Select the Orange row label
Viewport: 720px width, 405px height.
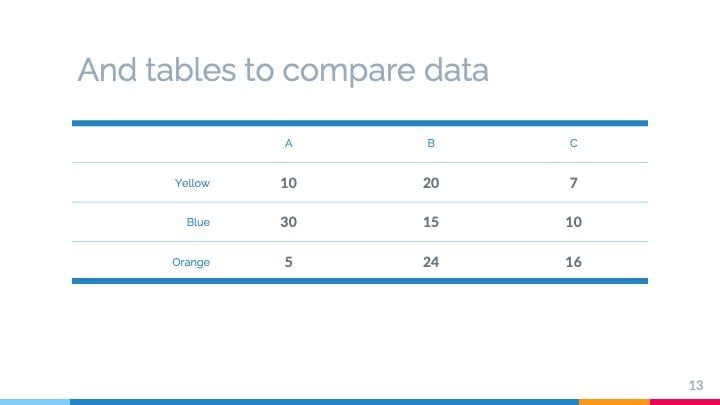(191, 262)
